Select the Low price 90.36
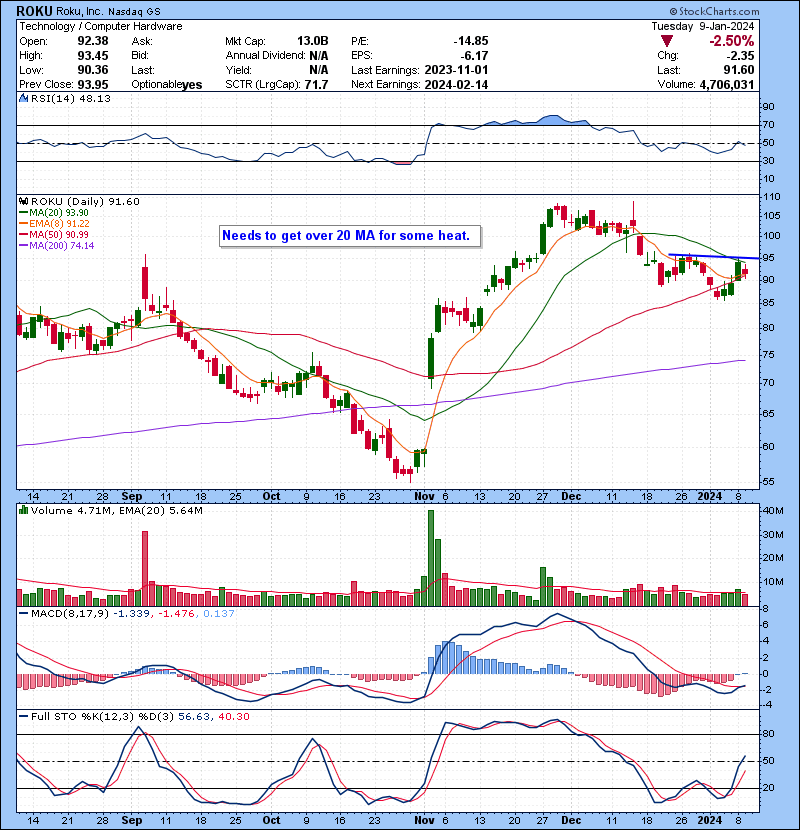Image resolution: width=800 pixels, height=830 pixels. tap(93, 70)
